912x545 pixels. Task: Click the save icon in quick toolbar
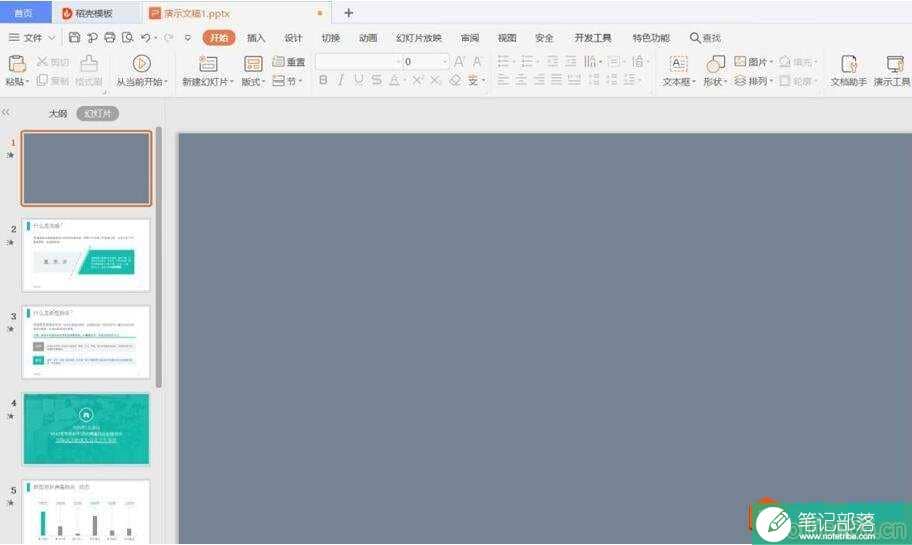pyautogui.click(x=74, y=37)
